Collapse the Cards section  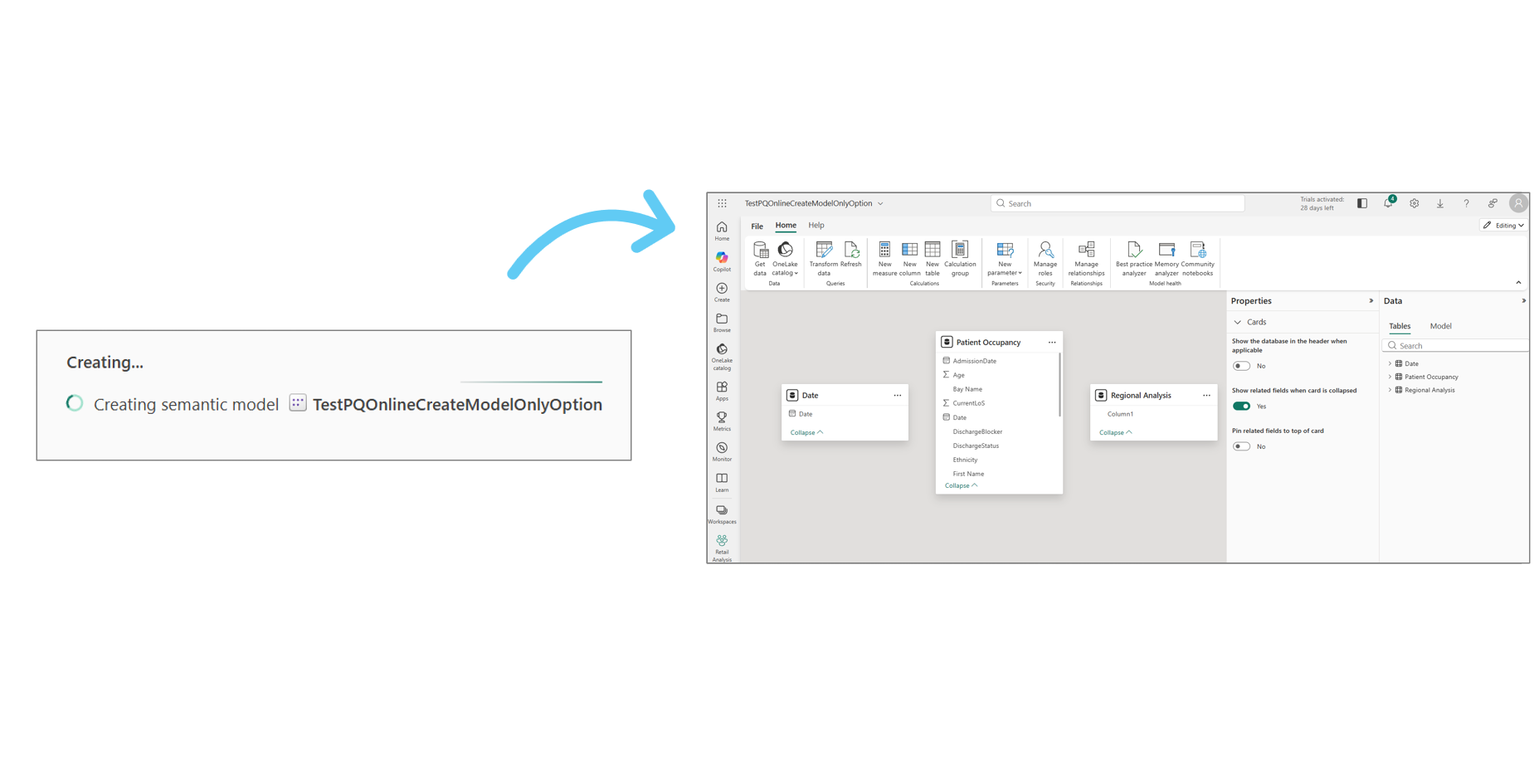pyautogui.click(x=1237, y=322)
